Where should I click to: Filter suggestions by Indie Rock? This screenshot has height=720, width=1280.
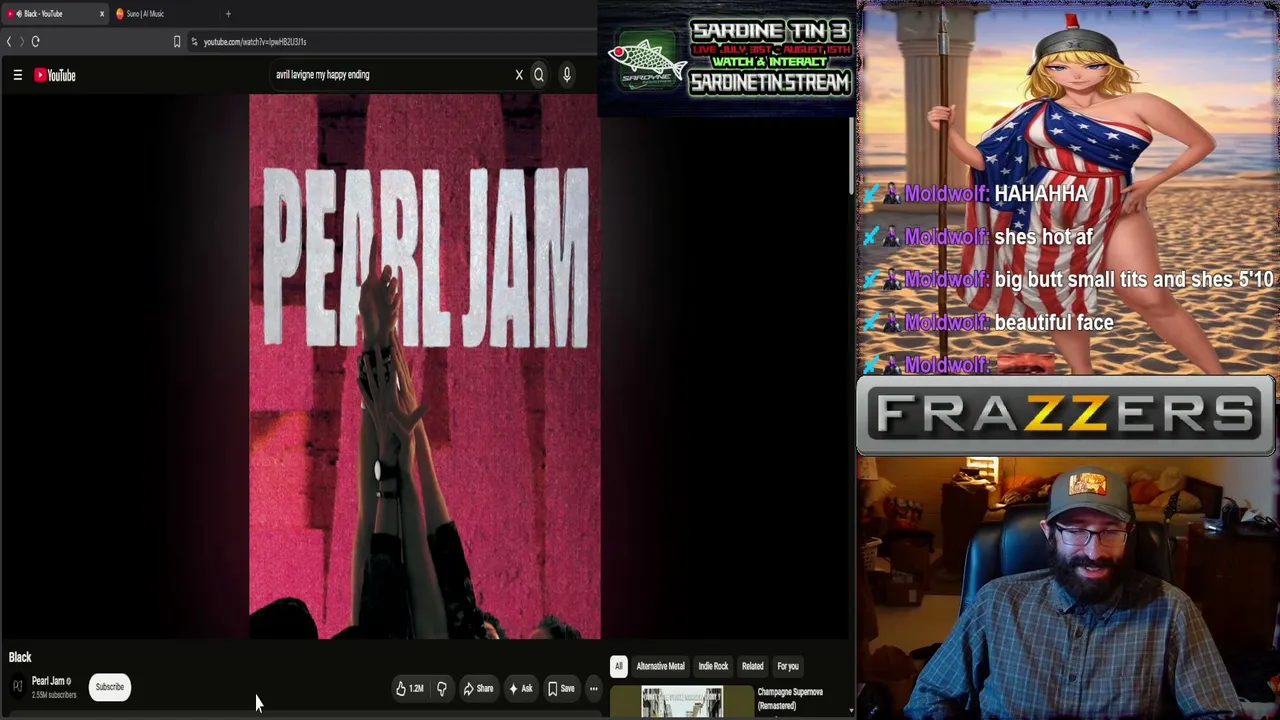click(x=713, y=666)
